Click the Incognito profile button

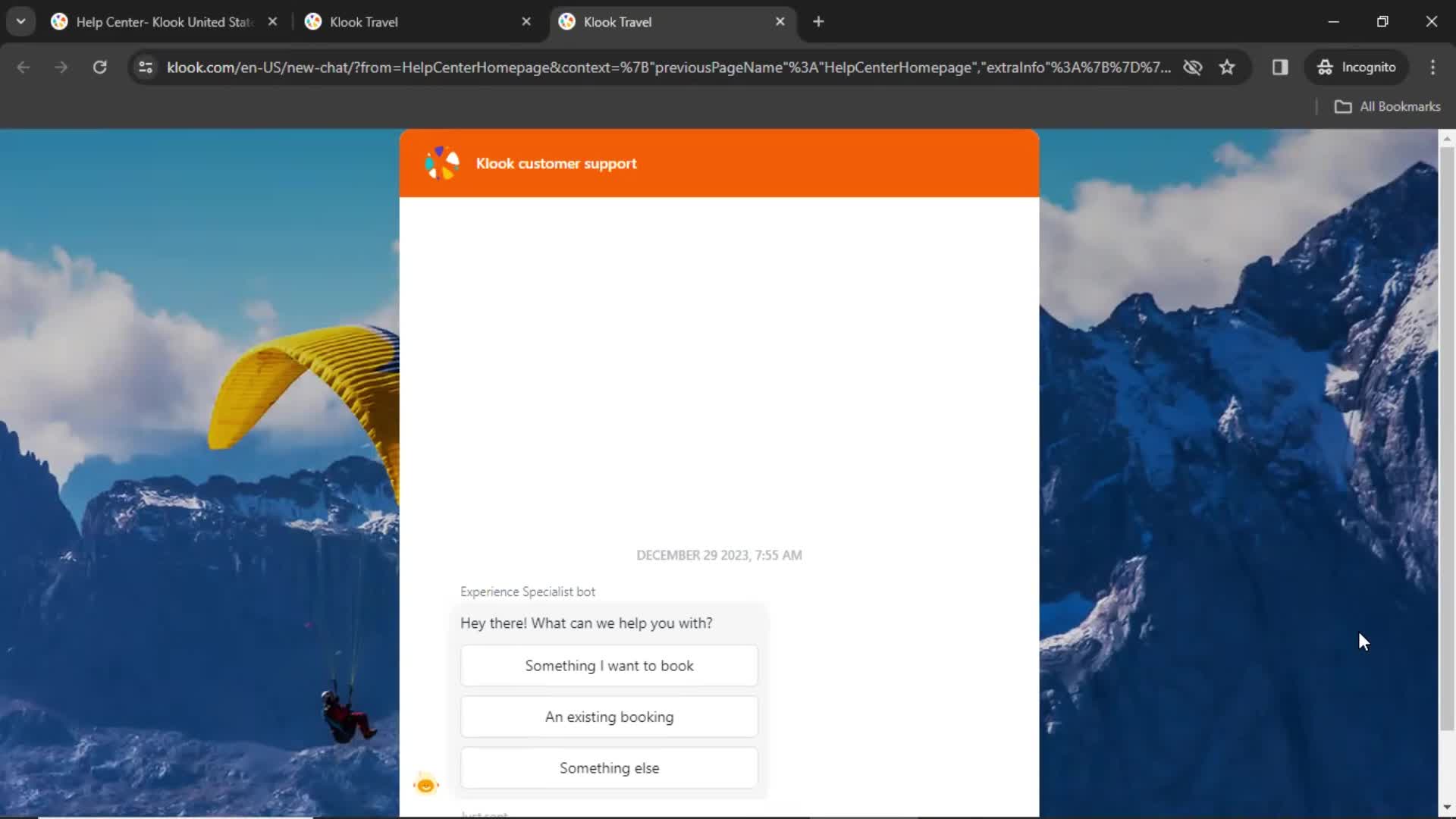(1357, 67)
